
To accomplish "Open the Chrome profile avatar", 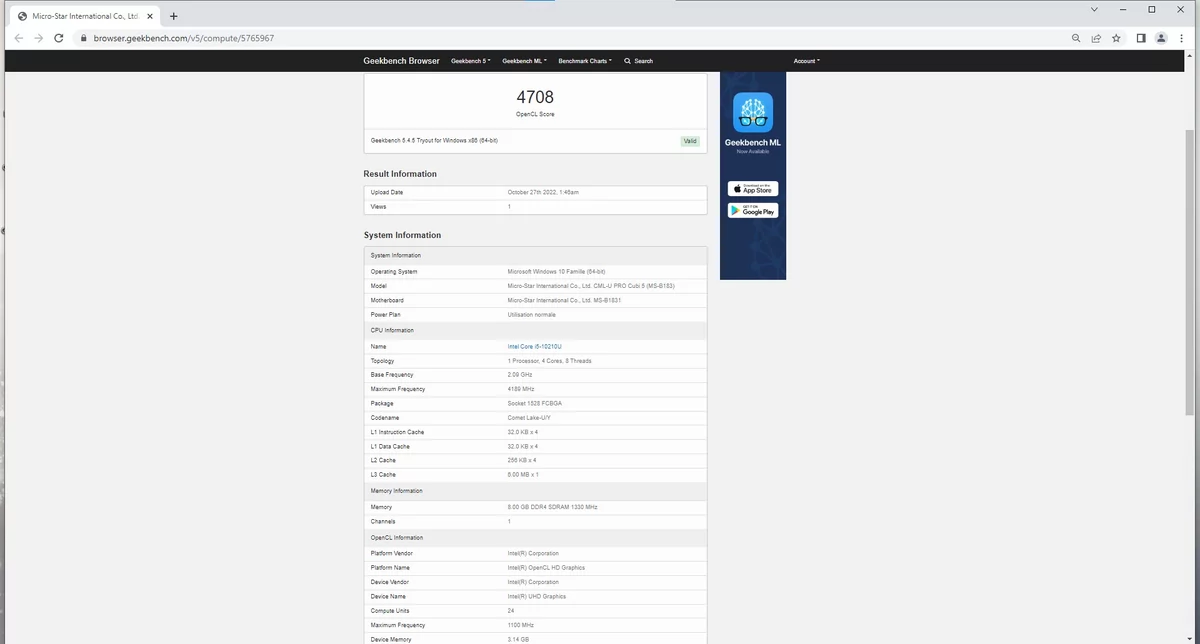I will click(1161, 38).
